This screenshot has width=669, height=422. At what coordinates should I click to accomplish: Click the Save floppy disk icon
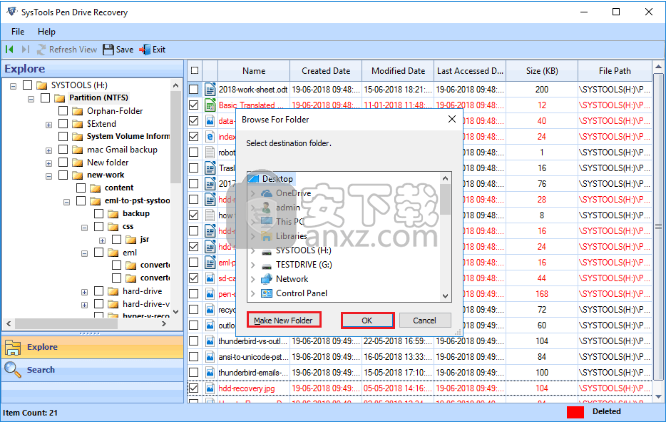tap(108, 49)
